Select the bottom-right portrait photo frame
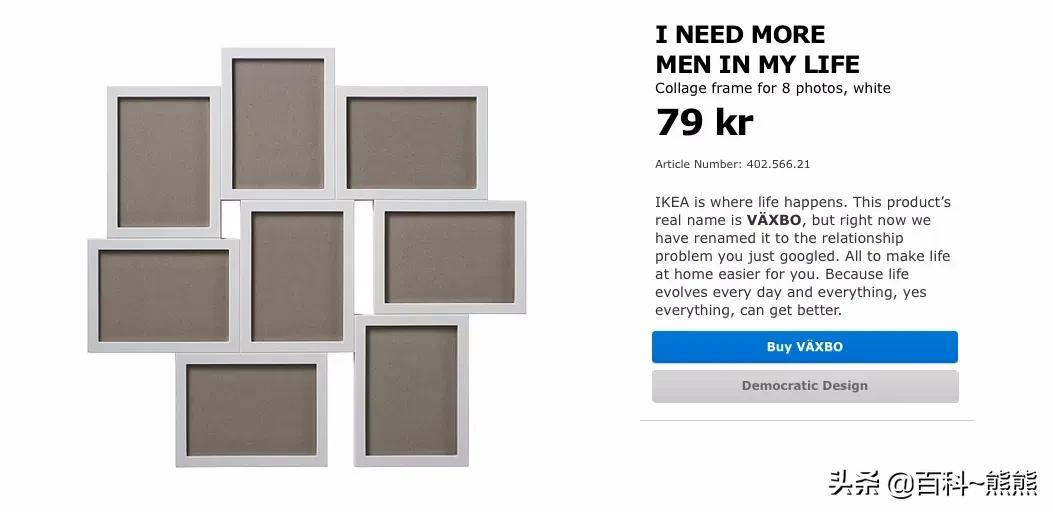The height and width of the screenshot is (512, 1053). point(412,390)
